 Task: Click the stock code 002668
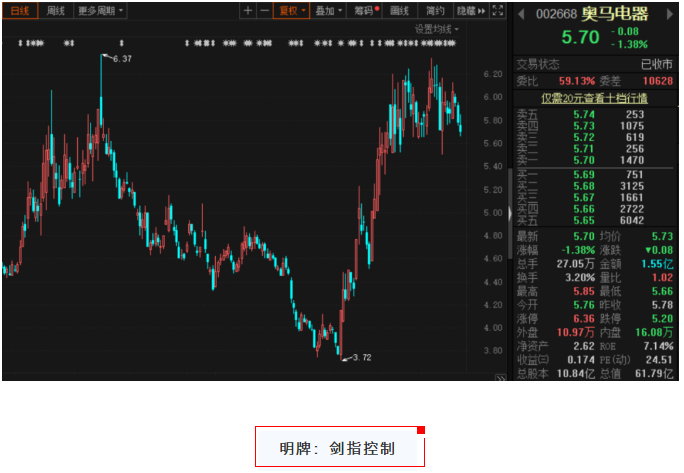(556, 14)
